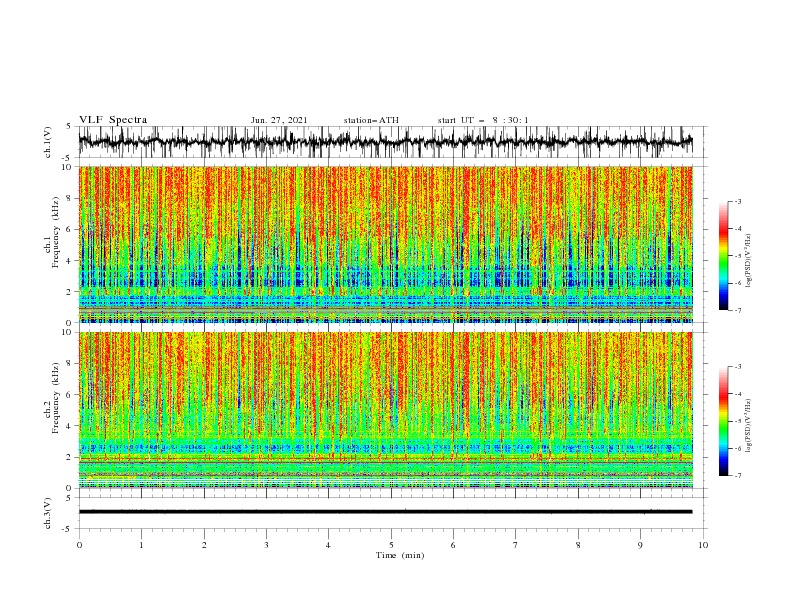
Task: Click the "ch.1 Frequency (kHz)" axis label
Action: tap(52, 230)
